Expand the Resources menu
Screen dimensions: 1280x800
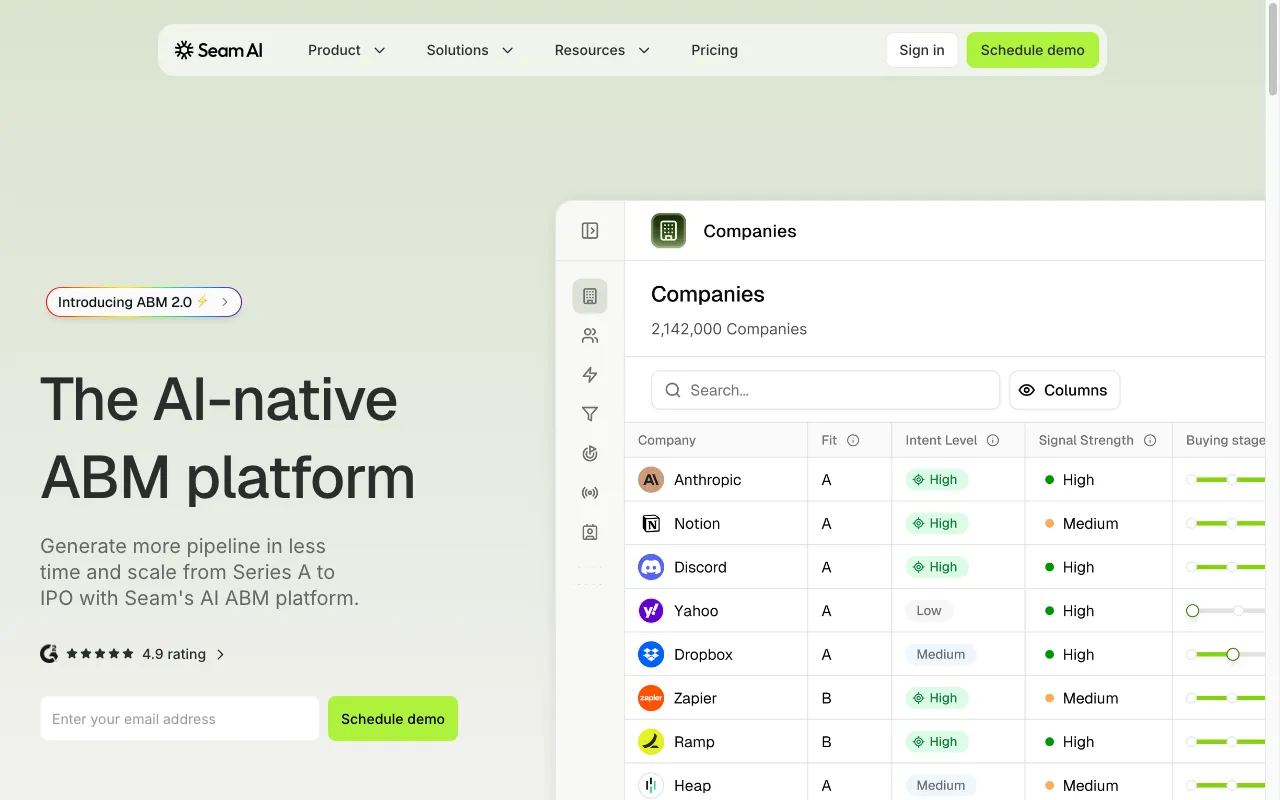click(x=602, y=50)
